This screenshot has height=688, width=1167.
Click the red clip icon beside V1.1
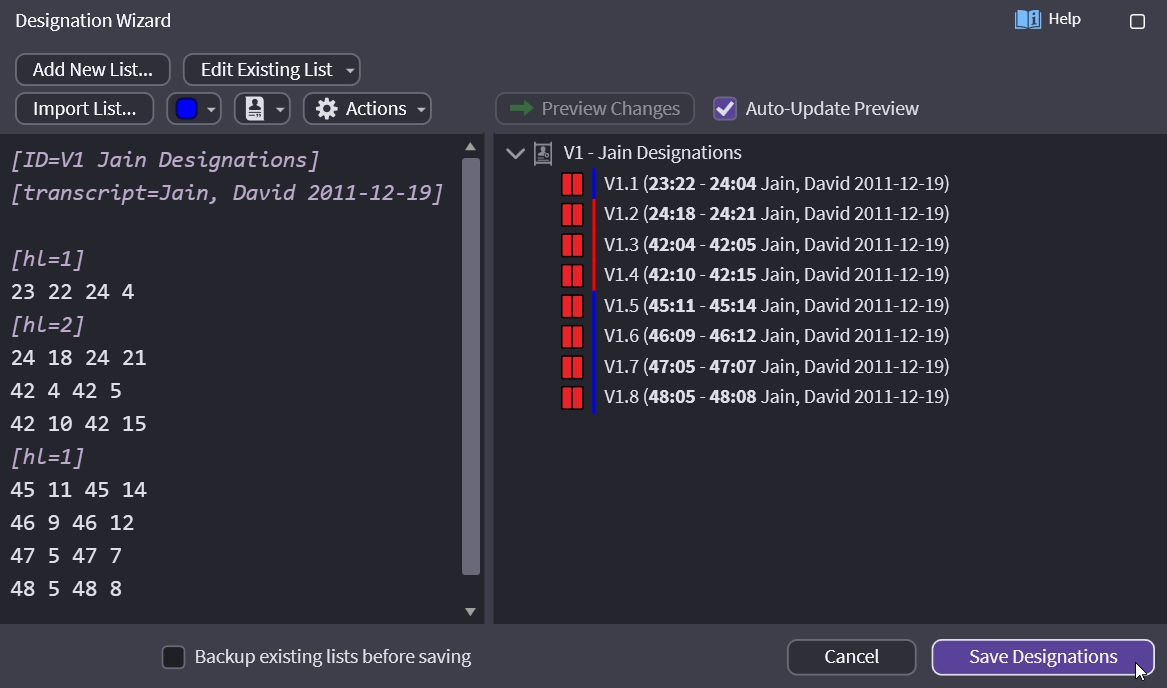tap(572, 184)
